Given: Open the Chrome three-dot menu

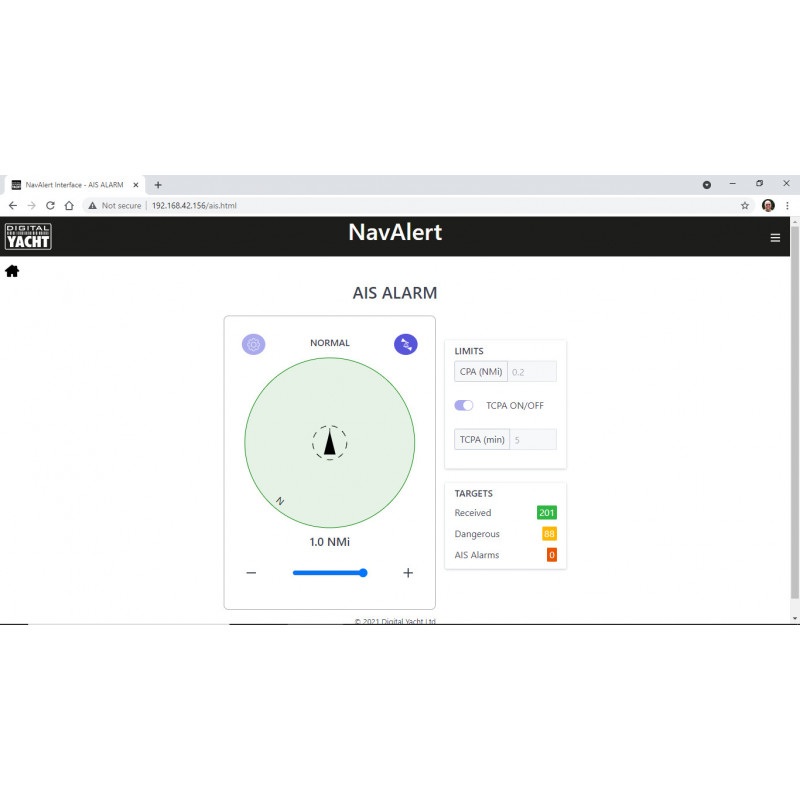Looking at the screenshot, I should pos(787,205).
